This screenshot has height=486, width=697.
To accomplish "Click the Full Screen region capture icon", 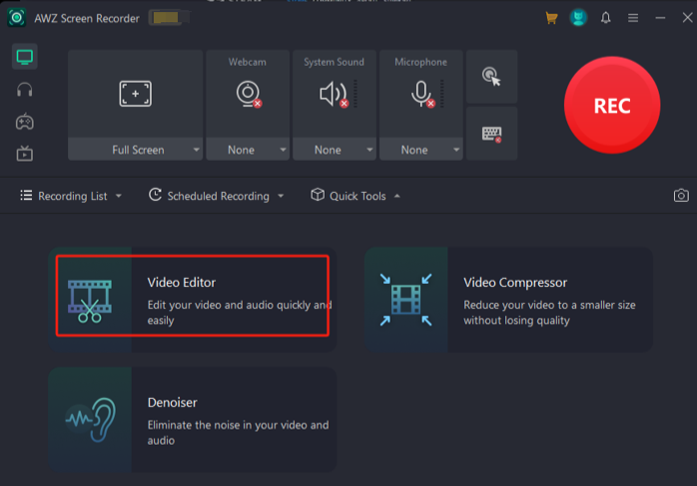I will click(x=136, y=93).
